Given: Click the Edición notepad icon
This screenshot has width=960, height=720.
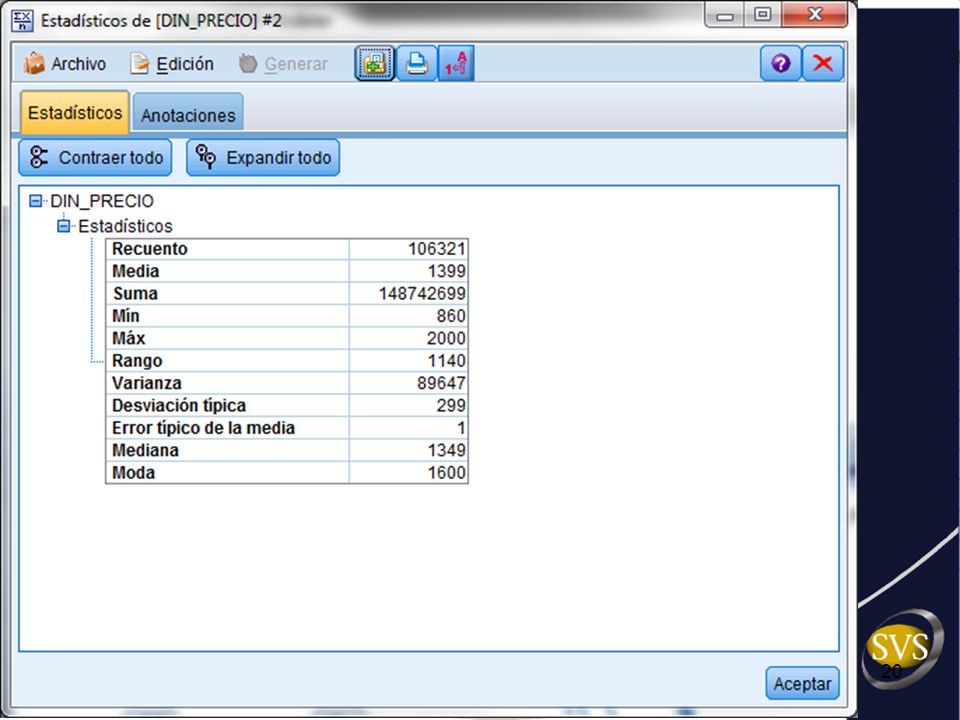Looking at the screenshot, I should point(140,64).
